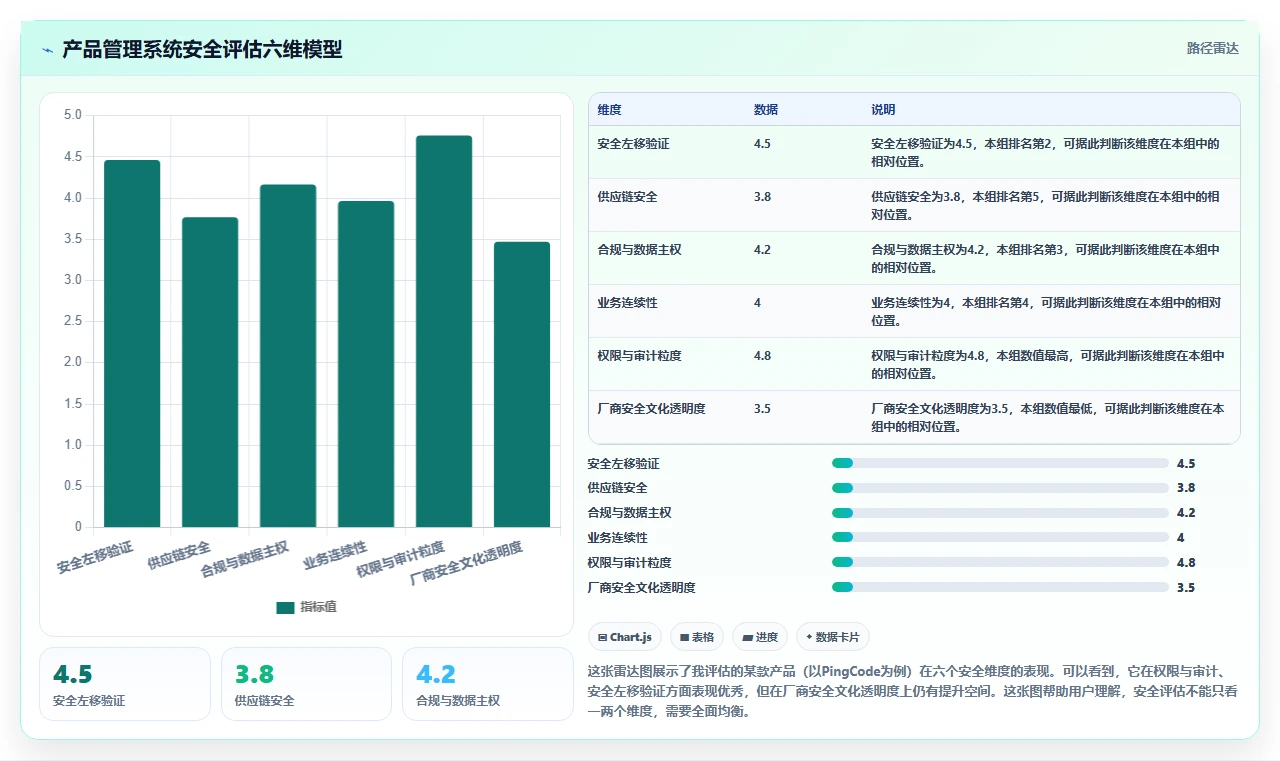The image size is (1280, 761).
Task: Click the 5.0 y-axis label
Action: point(73,115)
